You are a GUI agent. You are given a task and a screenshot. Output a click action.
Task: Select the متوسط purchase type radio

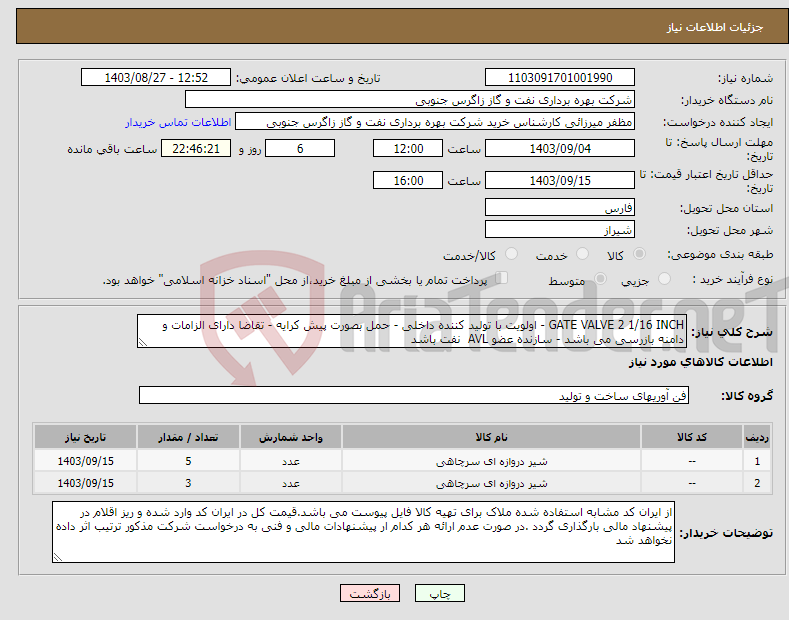[x=600, y=279]
